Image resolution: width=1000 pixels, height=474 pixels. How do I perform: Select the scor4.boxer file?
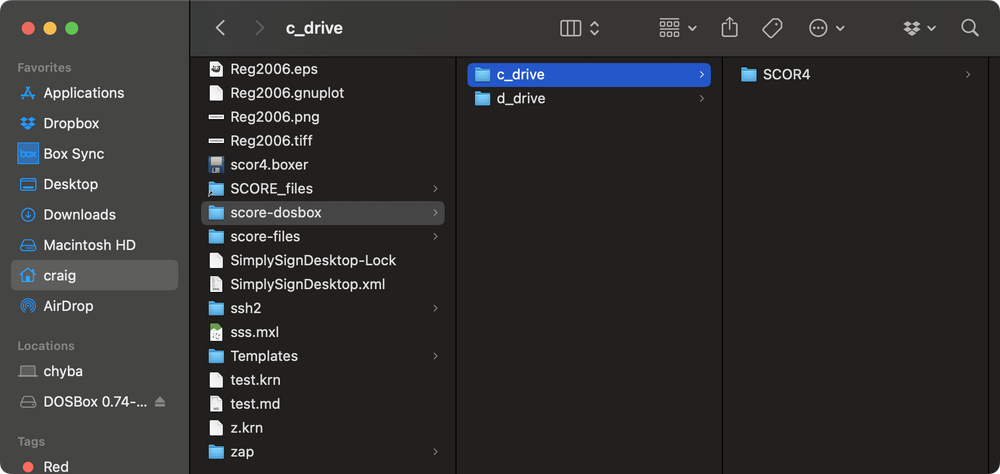coord(268,165)
